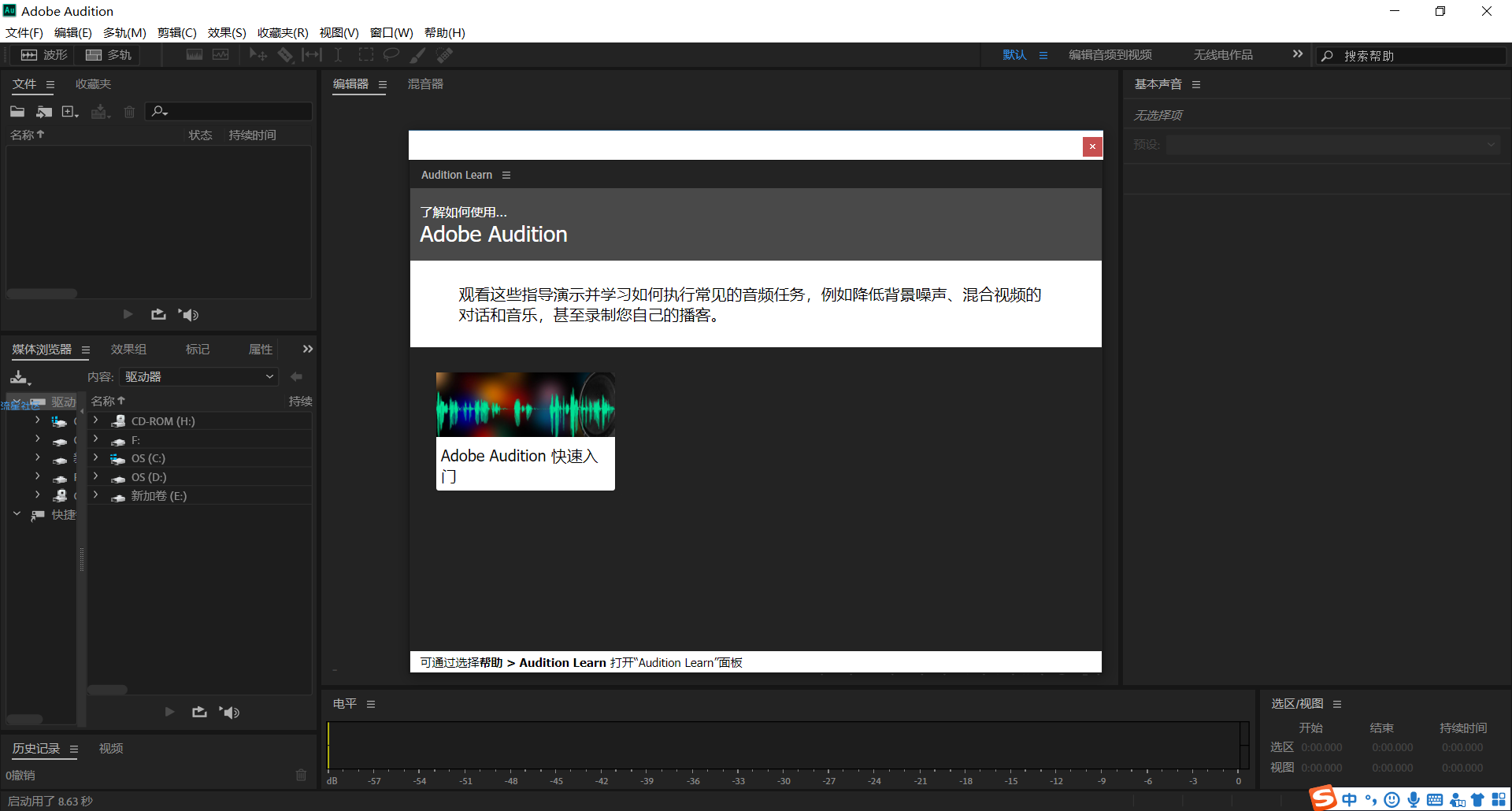Viewport: 1512px width, 811px height.
Task: Toggle spectral pitch display icon
Action: click(x=220, y=54)
